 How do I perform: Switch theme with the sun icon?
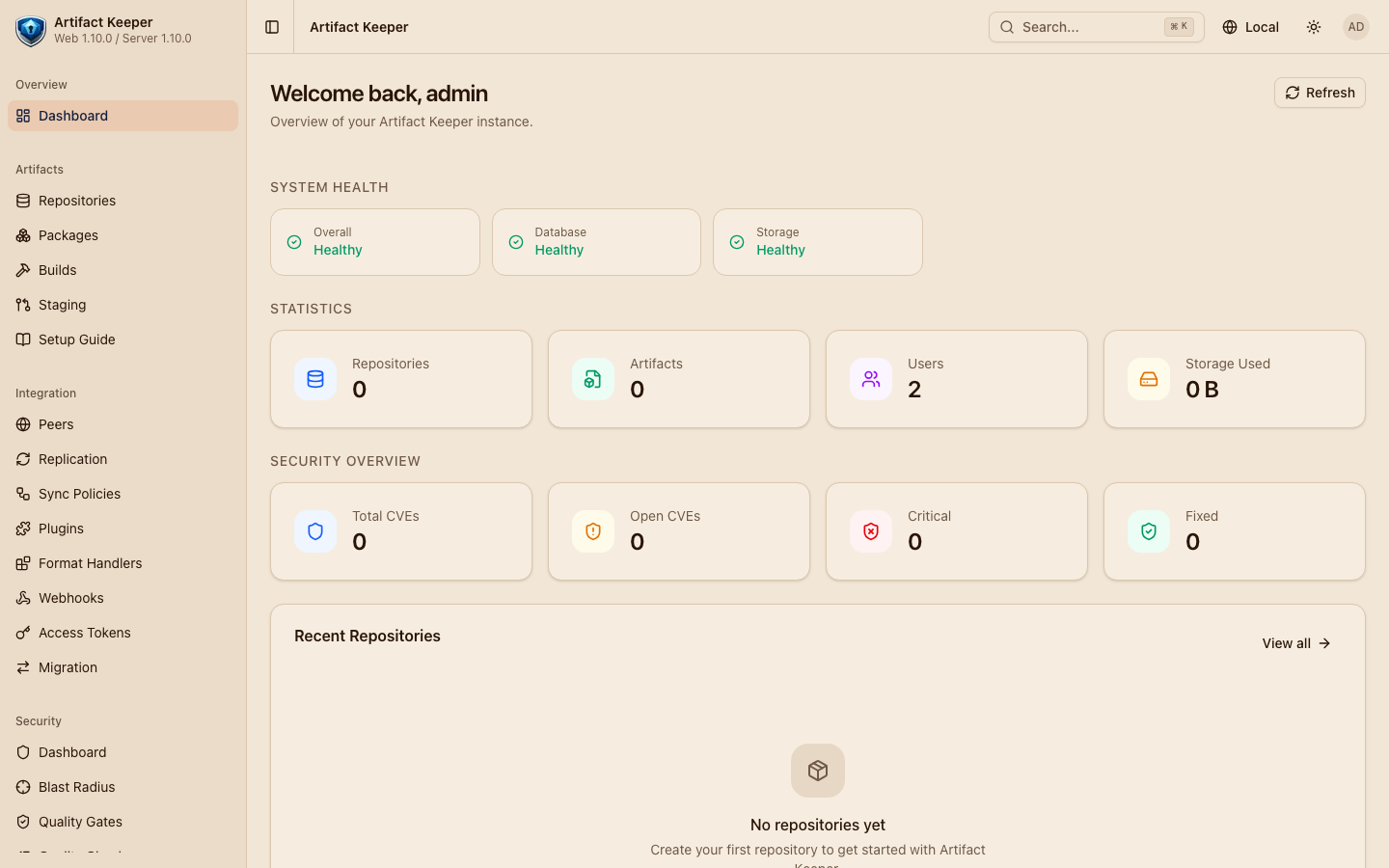click(1314, 27)
